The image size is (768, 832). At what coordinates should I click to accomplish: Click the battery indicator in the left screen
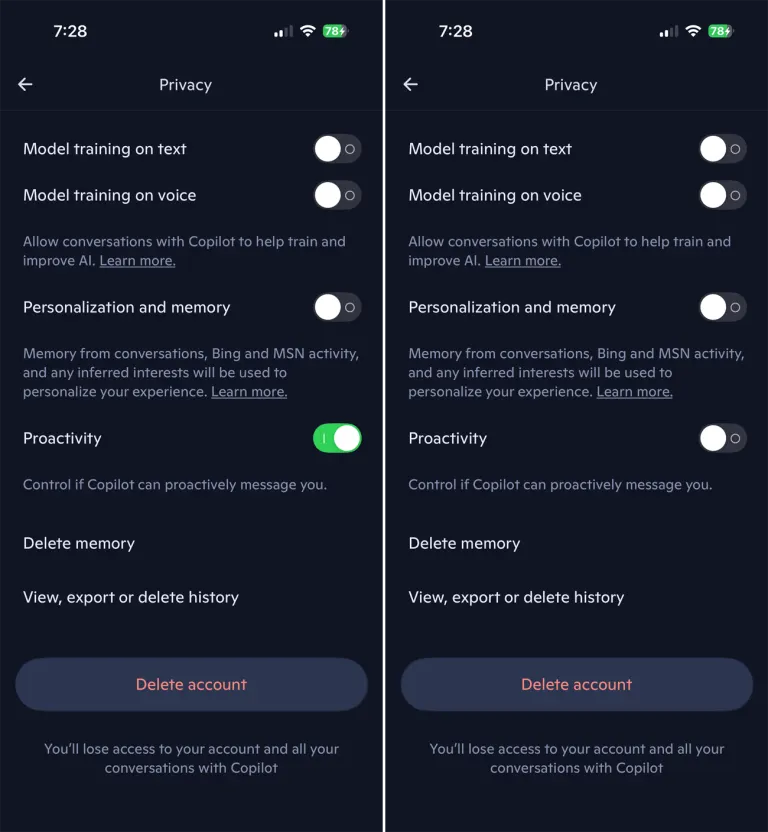(x=334, y=31)
